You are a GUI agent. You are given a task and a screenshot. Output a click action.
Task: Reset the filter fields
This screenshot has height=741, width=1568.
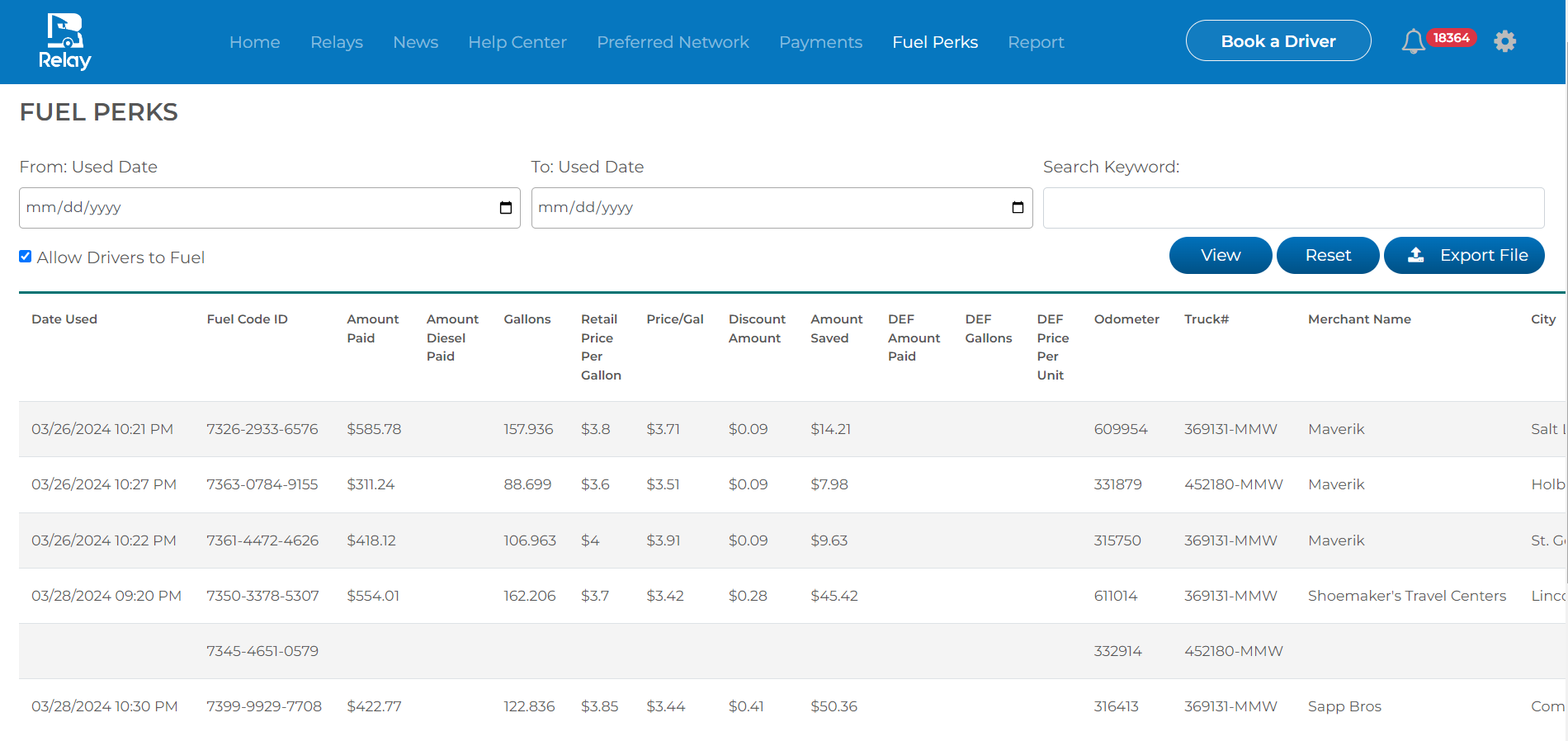(1327, 255)
